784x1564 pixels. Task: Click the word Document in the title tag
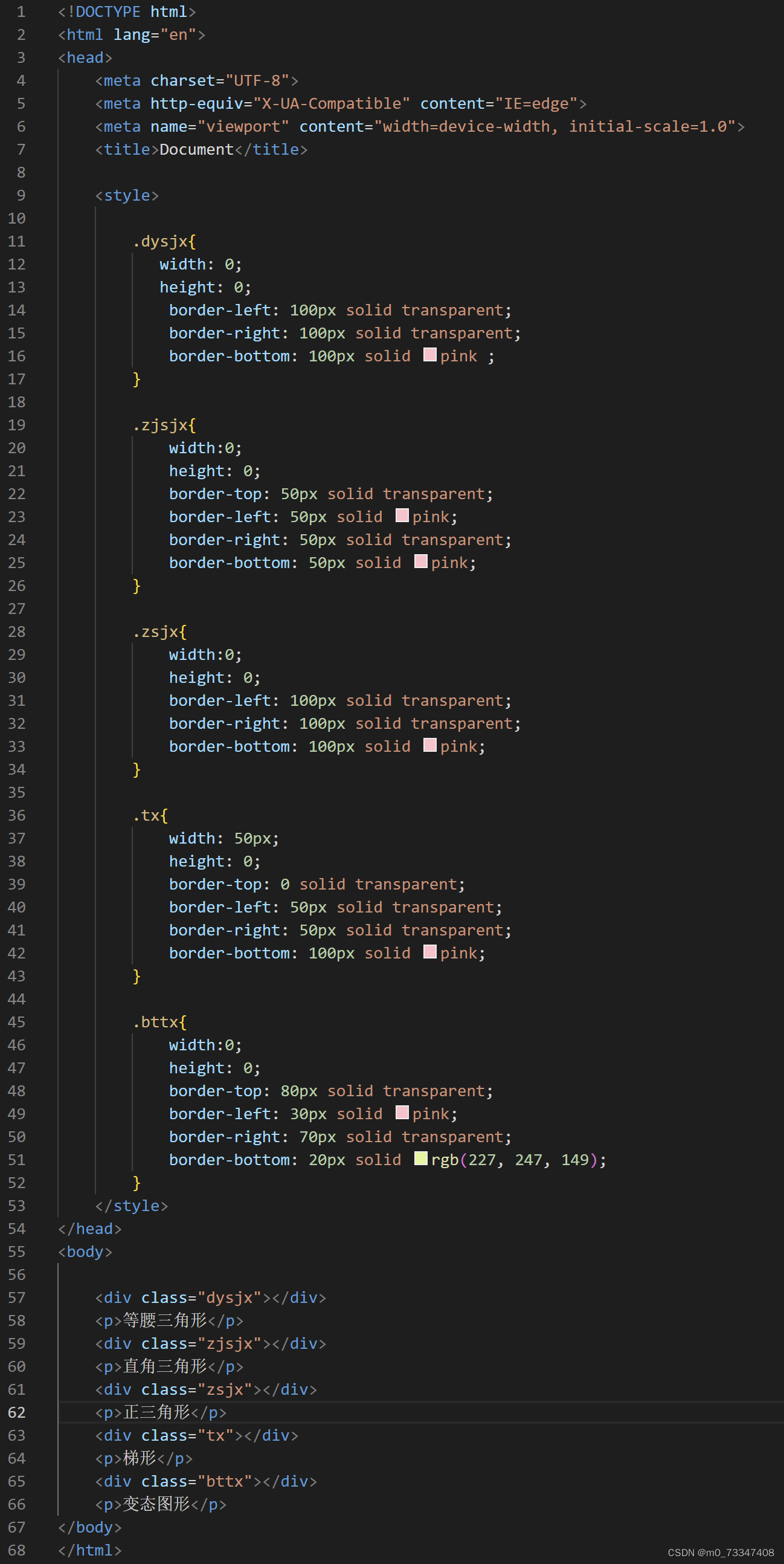(x=197, y=149)
